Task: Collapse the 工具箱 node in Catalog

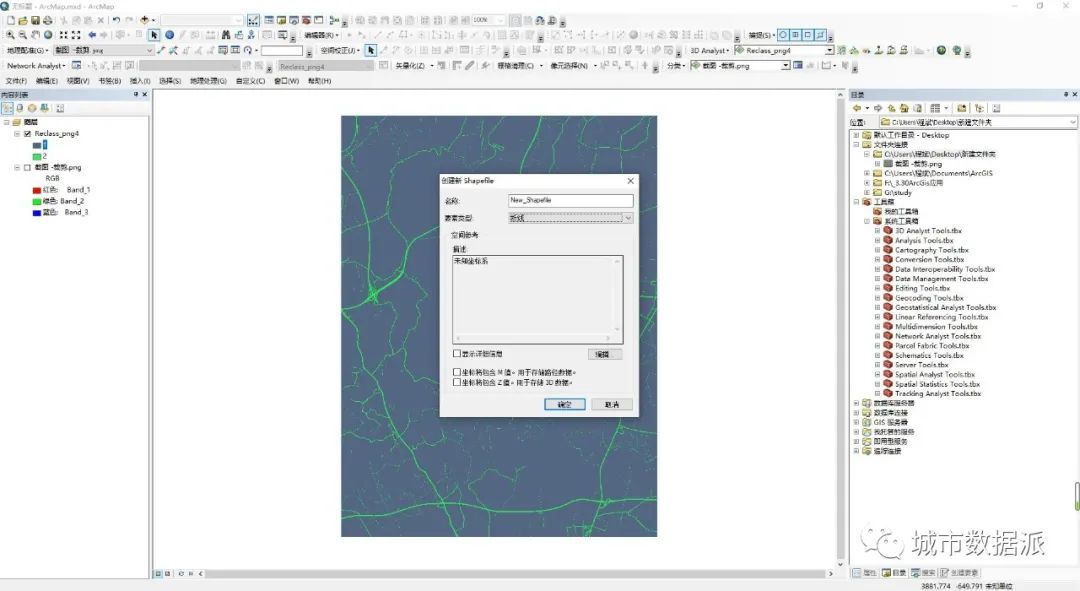Action: coord(856,202)
